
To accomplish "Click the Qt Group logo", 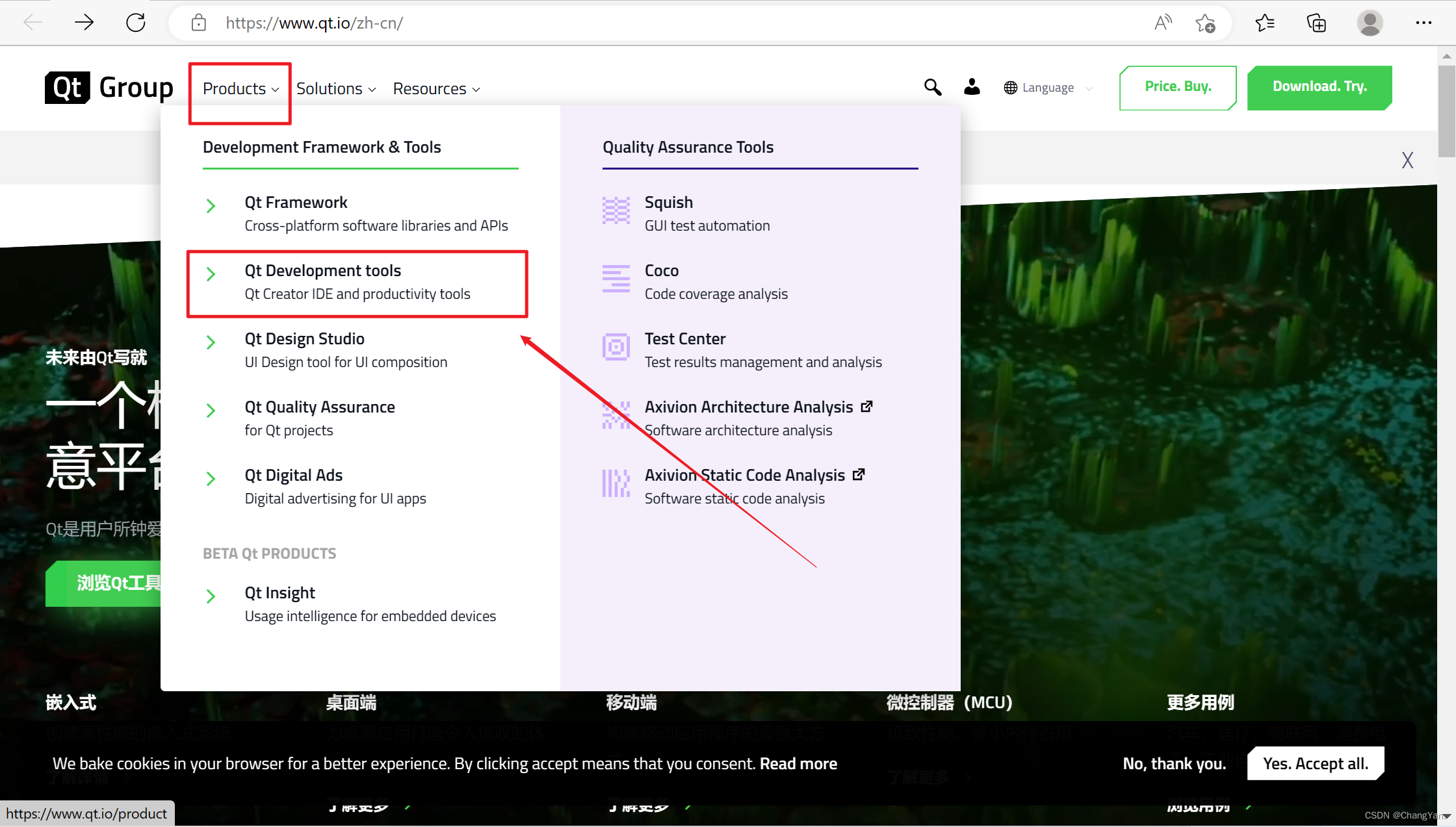I will click(109, 88).
